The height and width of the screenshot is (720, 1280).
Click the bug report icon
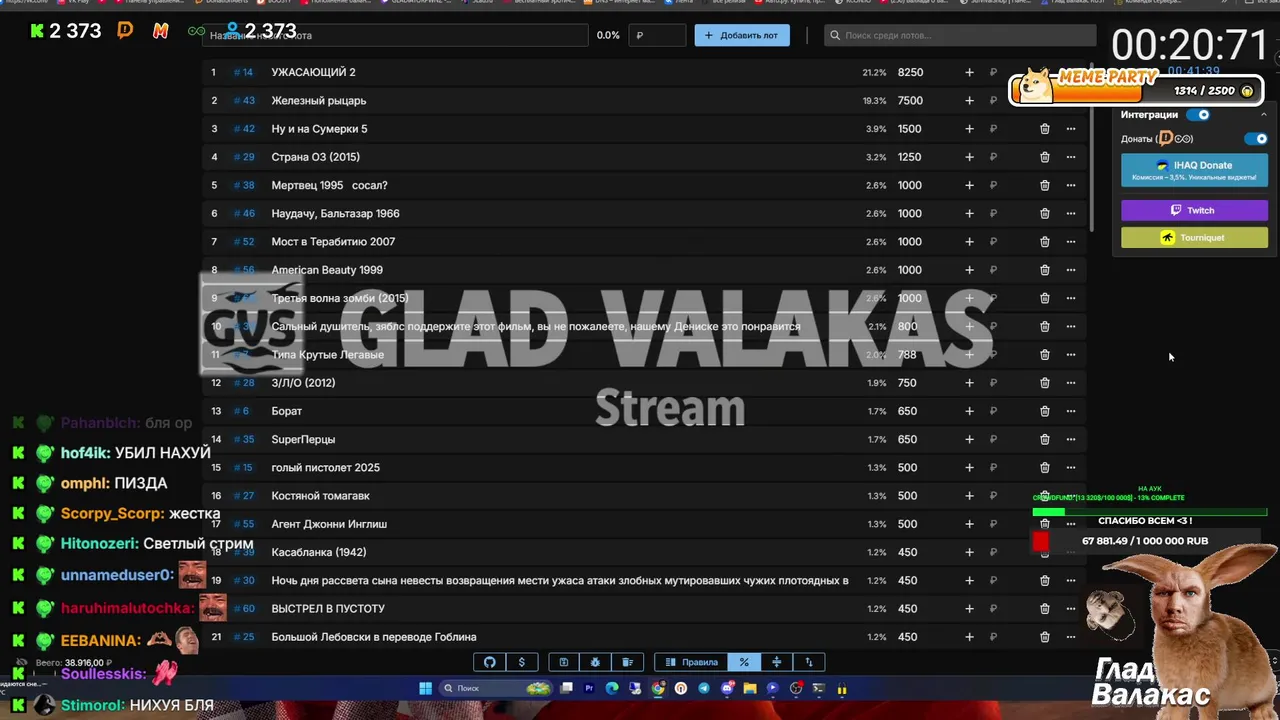(595, 662)
